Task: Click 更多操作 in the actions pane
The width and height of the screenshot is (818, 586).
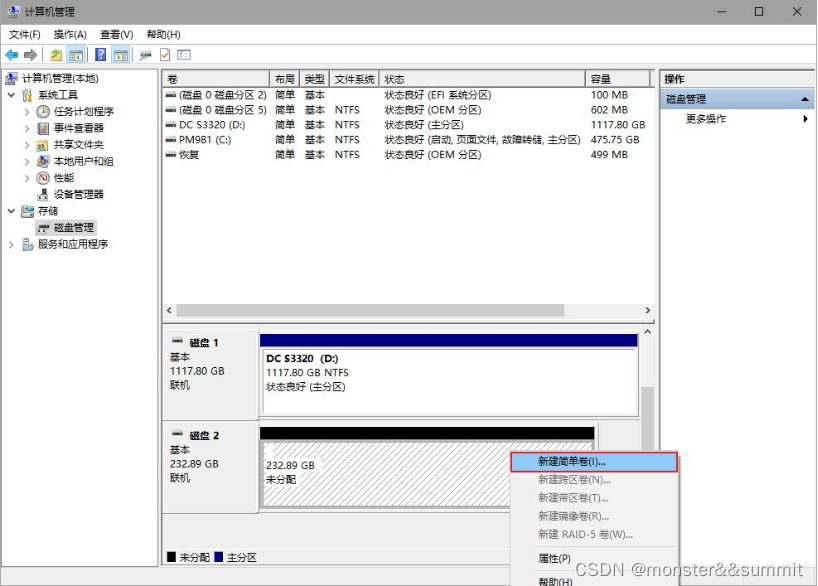Action: (705, 119)
